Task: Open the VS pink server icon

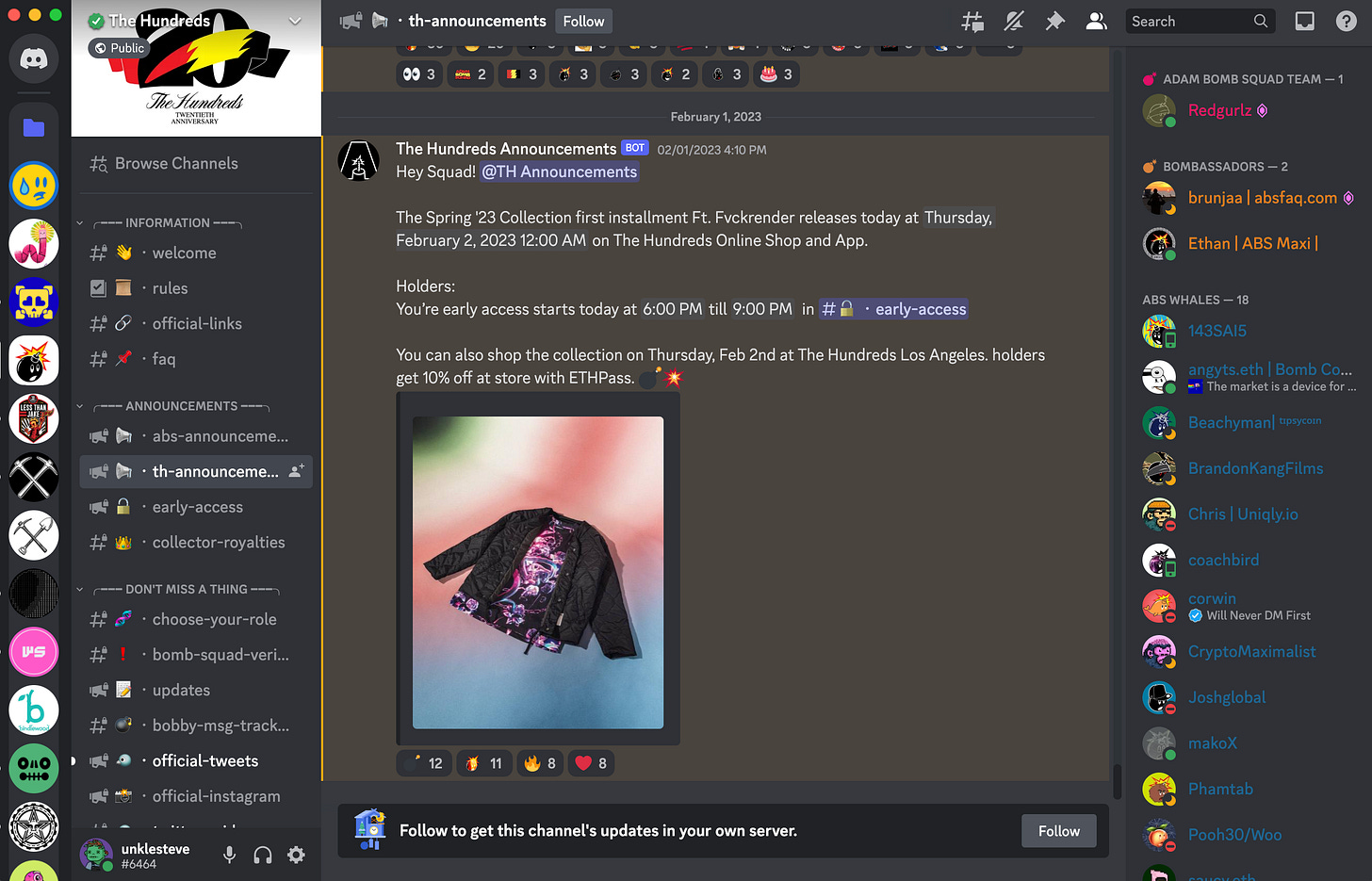Action: [x=34, y=652]
